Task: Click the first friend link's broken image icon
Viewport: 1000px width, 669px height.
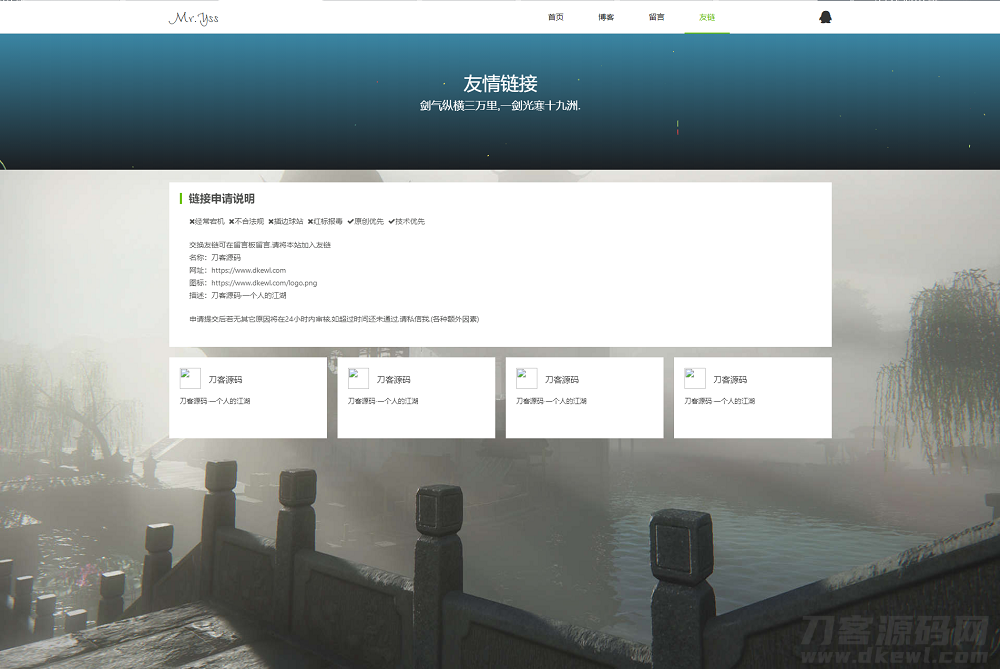Action: pyautogui.click(x=190, y=378)
